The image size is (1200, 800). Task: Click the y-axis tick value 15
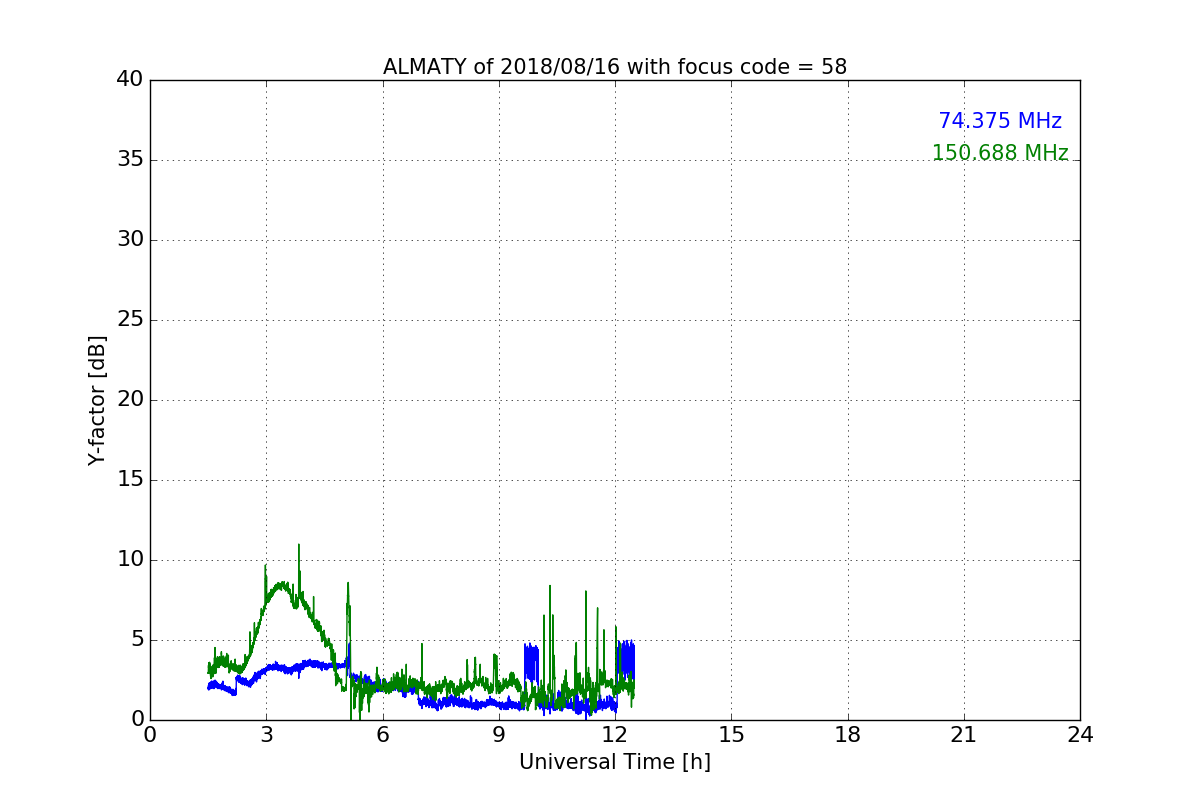coord(130,480)
